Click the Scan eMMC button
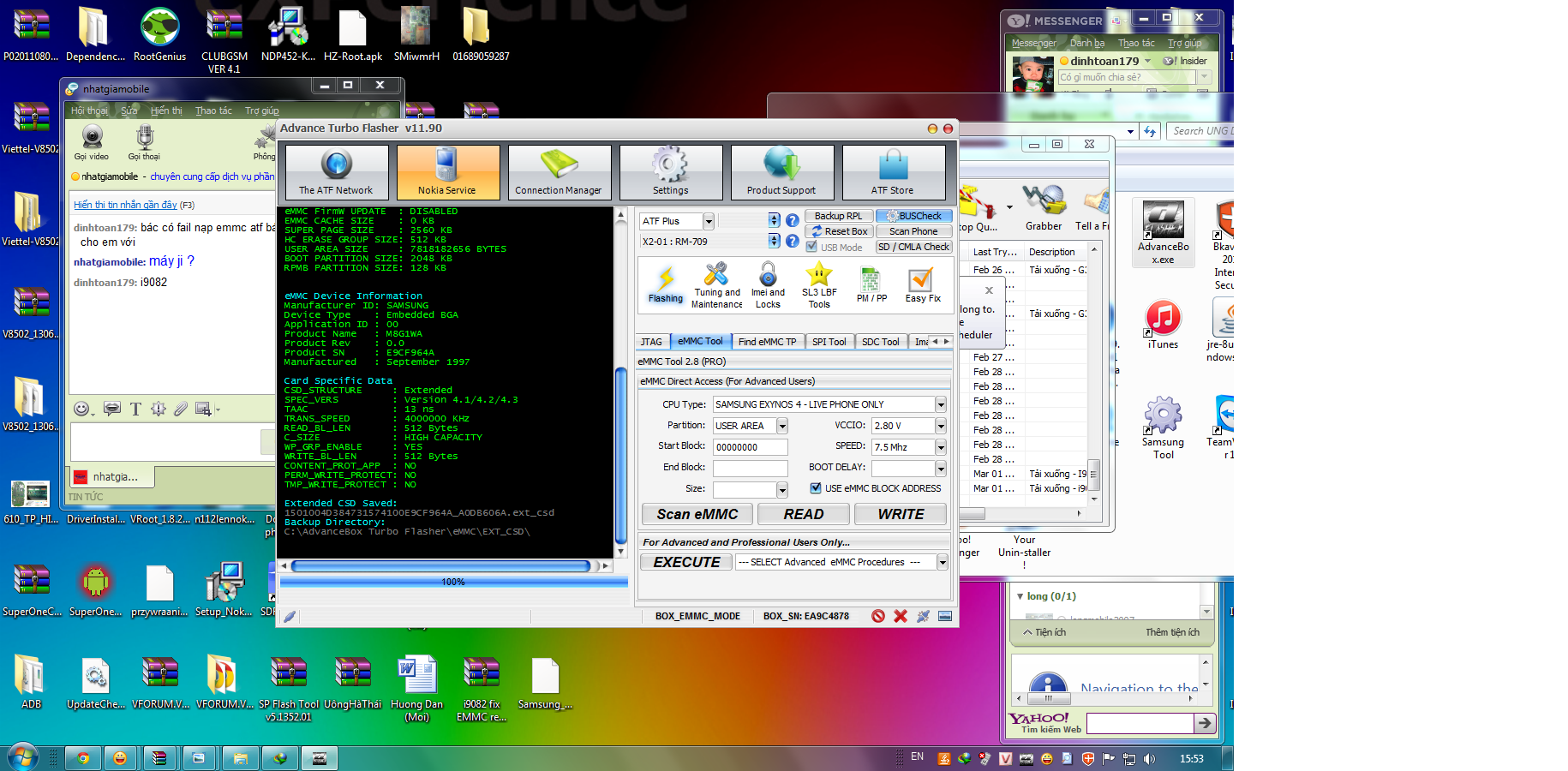 pyautogui.click(x=697, y=514)
